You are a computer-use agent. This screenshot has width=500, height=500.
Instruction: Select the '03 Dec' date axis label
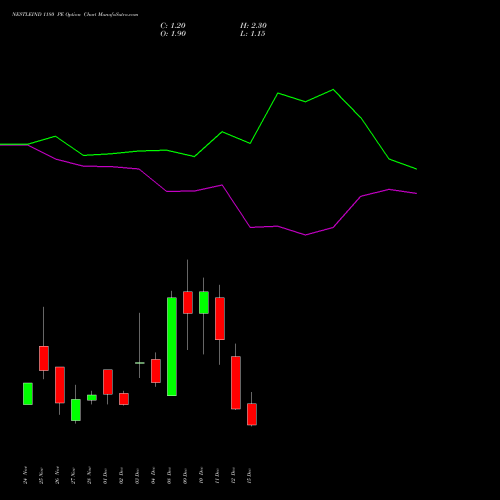[138, 475]
